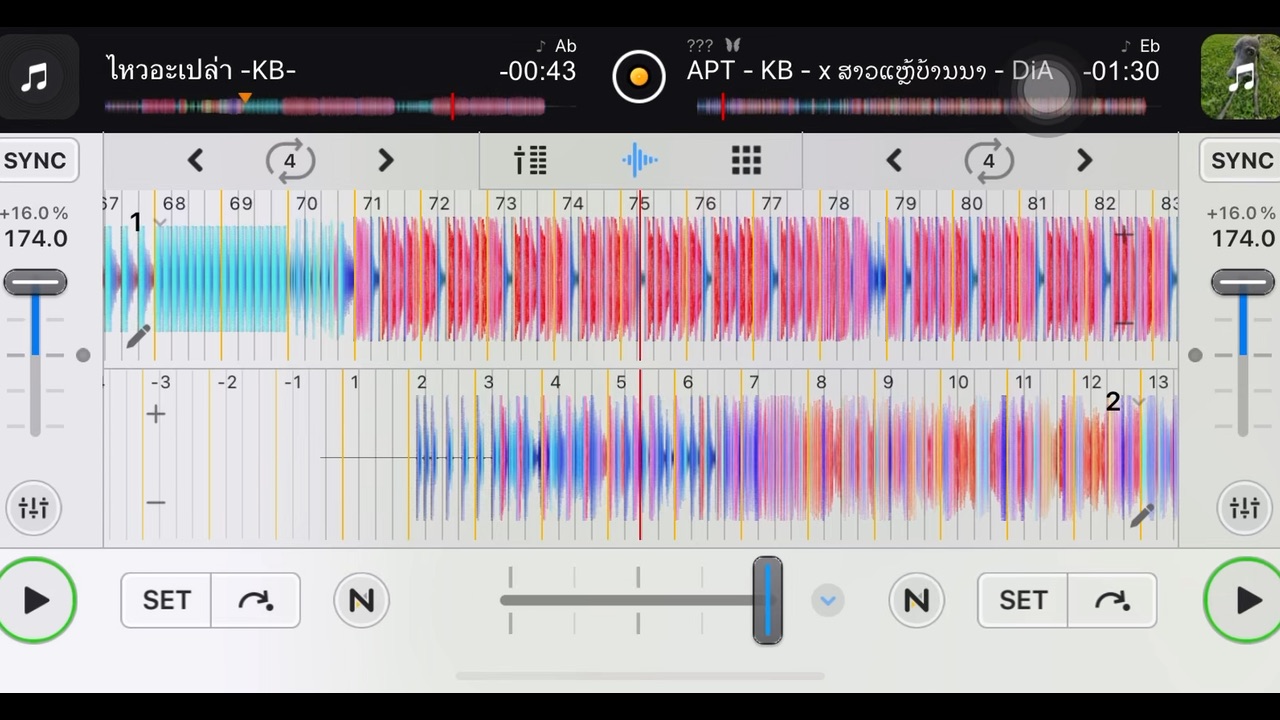The image size is (1280, 720).
Task: Toggle SYNC on the left deck
Action: (x=36, y=160)
